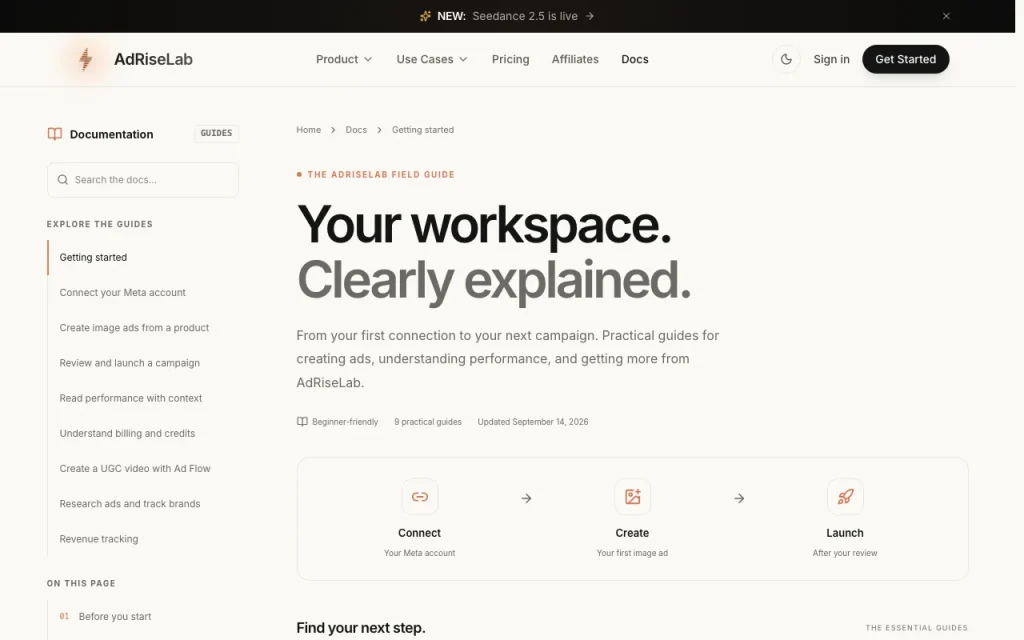Select Getting started in sidebar guides
This screenshot has height=640, width=1024.
93,257
